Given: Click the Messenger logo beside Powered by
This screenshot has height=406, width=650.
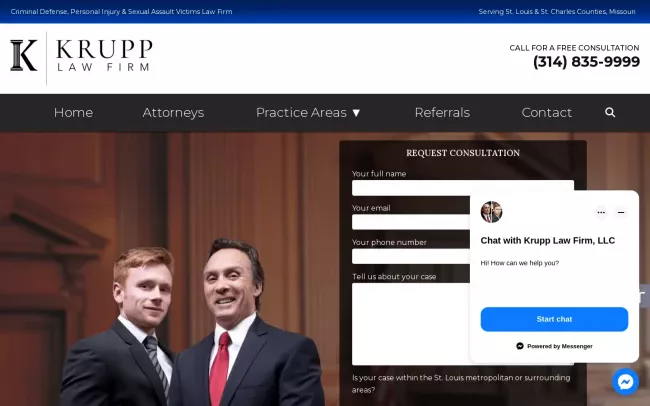Looking at the screenshot, I should 520,346.
